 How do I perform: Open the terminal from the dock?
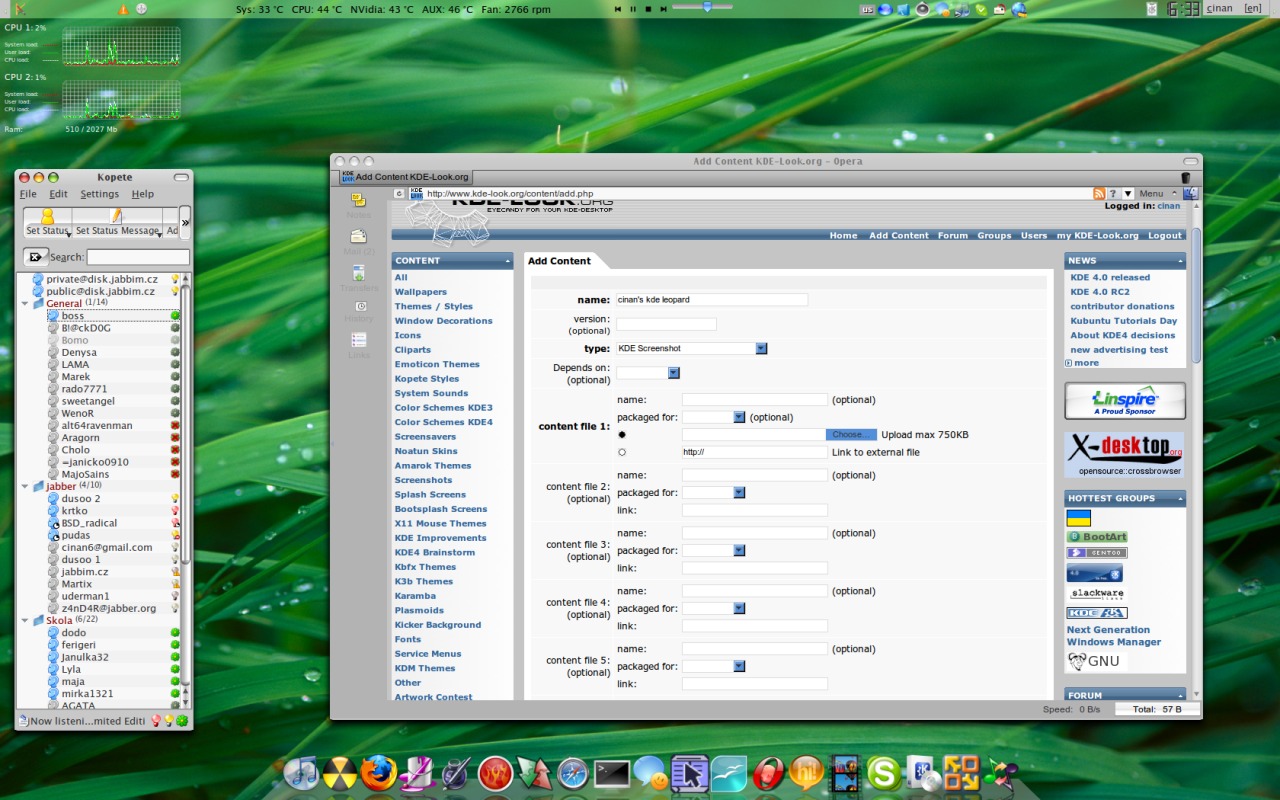611,773
